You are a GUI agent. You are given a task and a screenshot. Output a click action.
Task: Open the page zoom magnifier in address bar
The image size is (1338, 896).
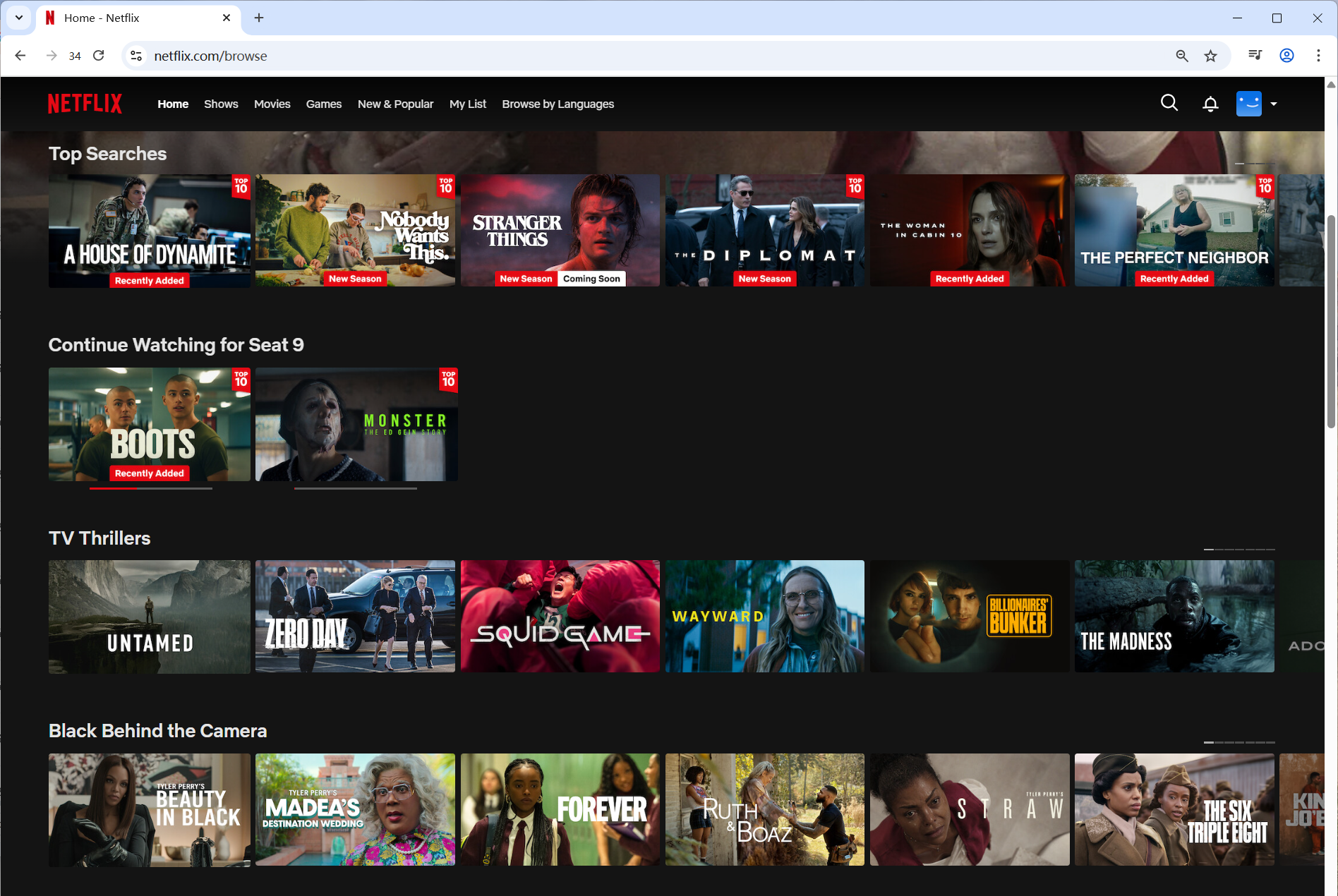coord(1181,56)
